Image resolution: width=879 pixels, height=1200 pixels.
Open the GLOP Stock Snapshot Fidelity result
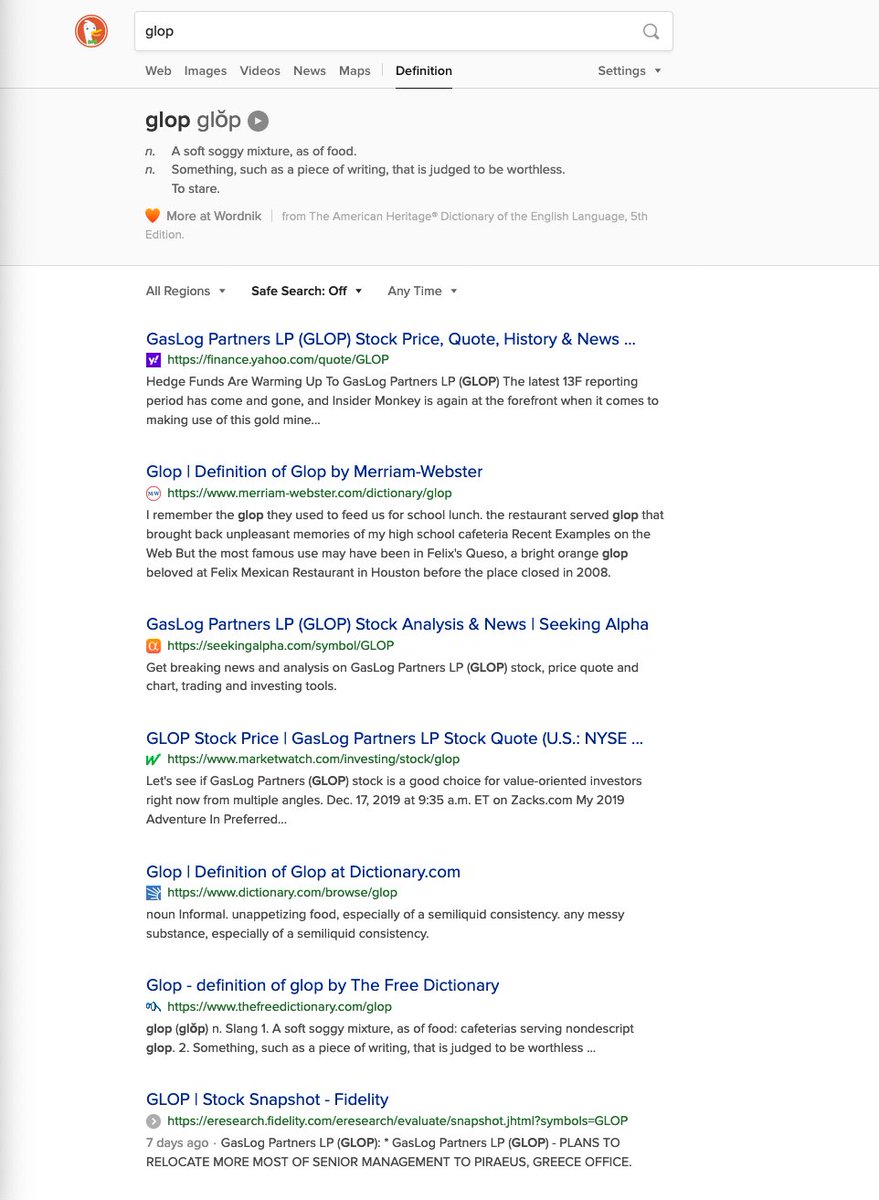(267, 1099)
